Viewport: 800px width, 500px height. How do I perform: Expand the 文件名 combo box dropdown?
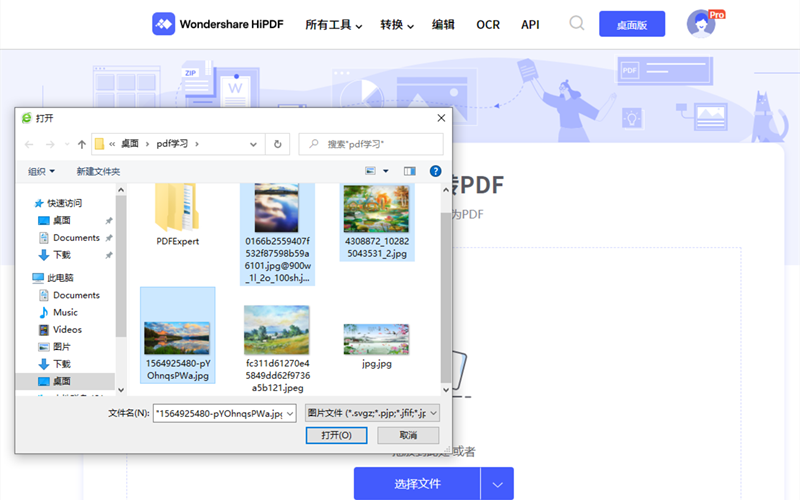(290, 414)
